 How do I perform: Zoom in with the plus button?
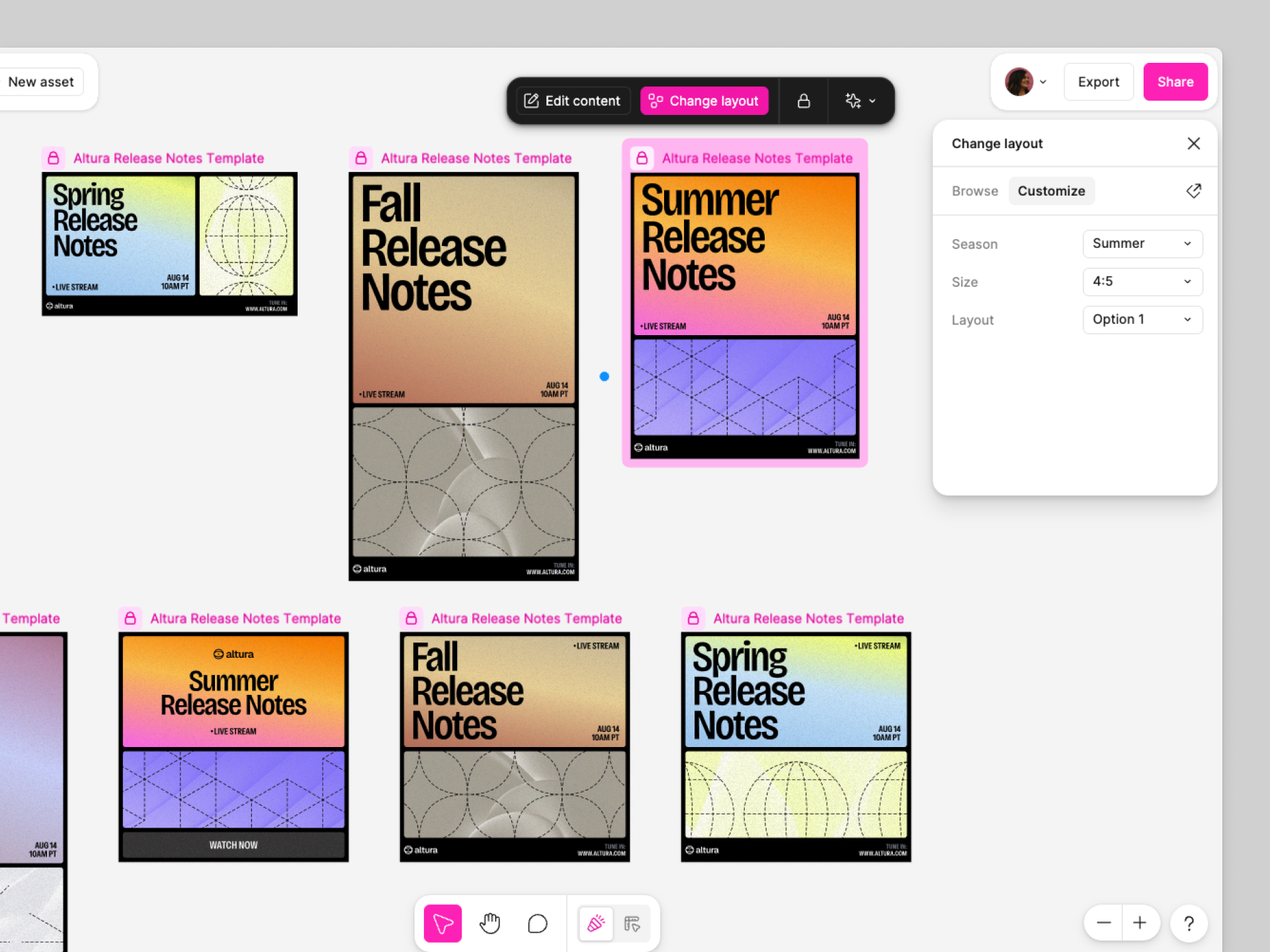(x=1140, y=923)
